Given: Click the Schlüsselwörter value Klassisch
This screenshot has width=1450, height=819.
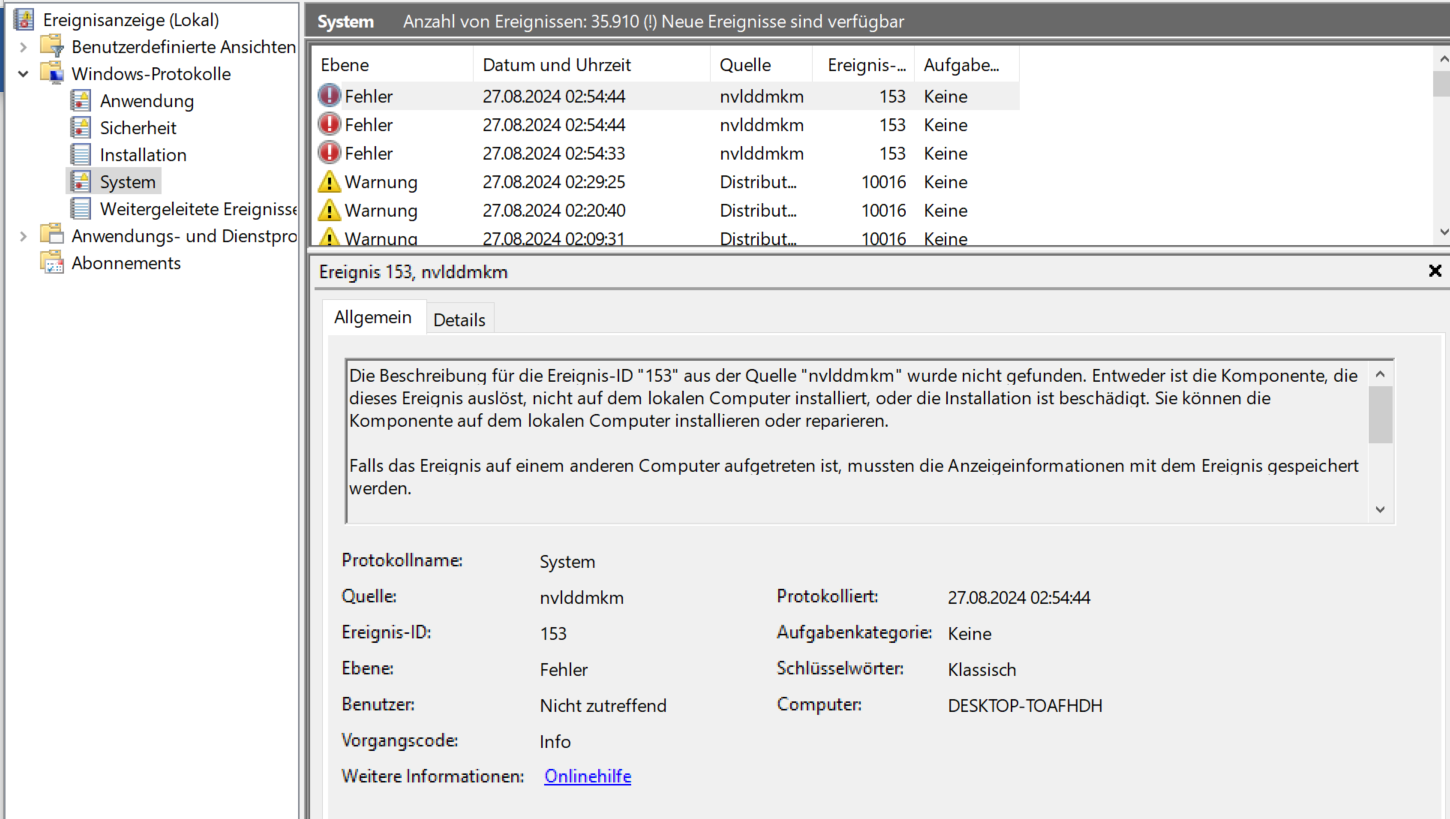Looking at the screenshot, I should point(982,669).
